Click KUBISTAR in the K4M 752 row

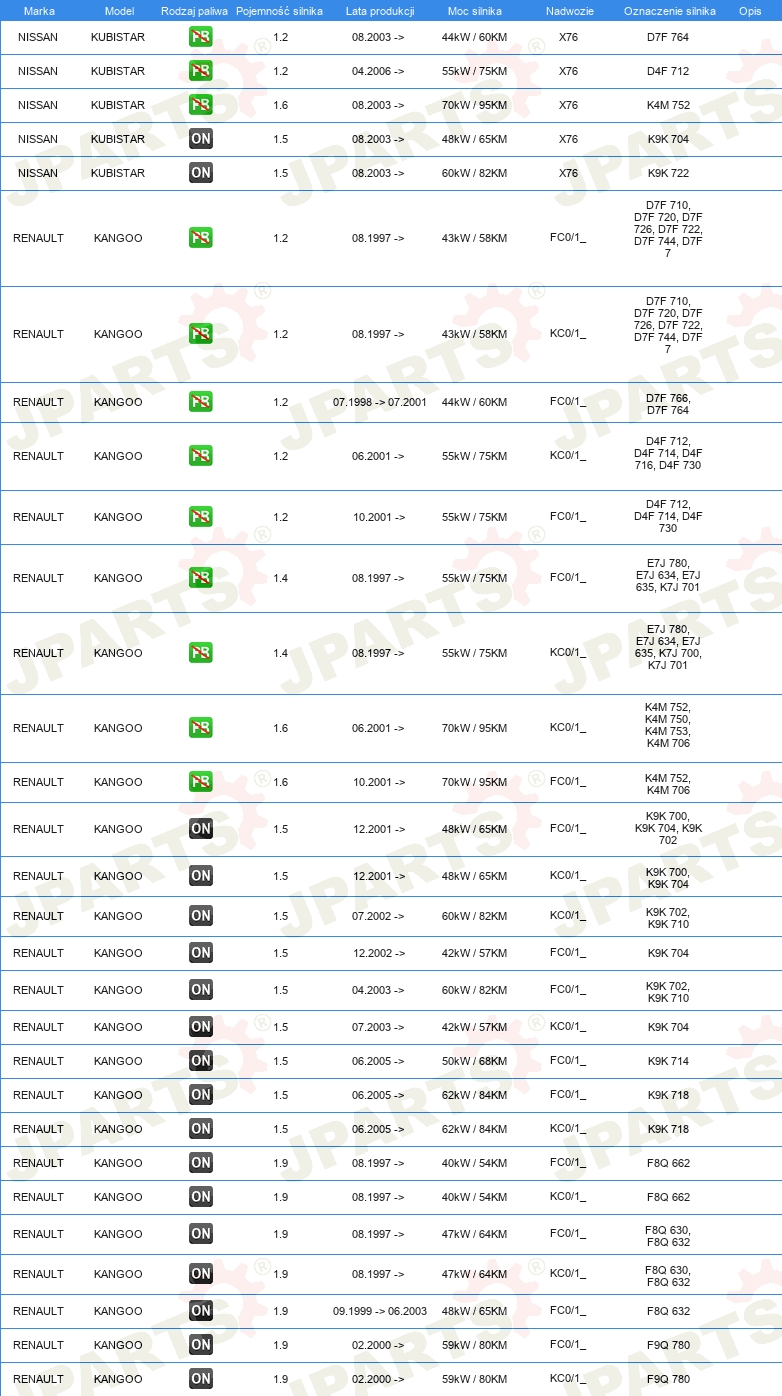point(118,105)
